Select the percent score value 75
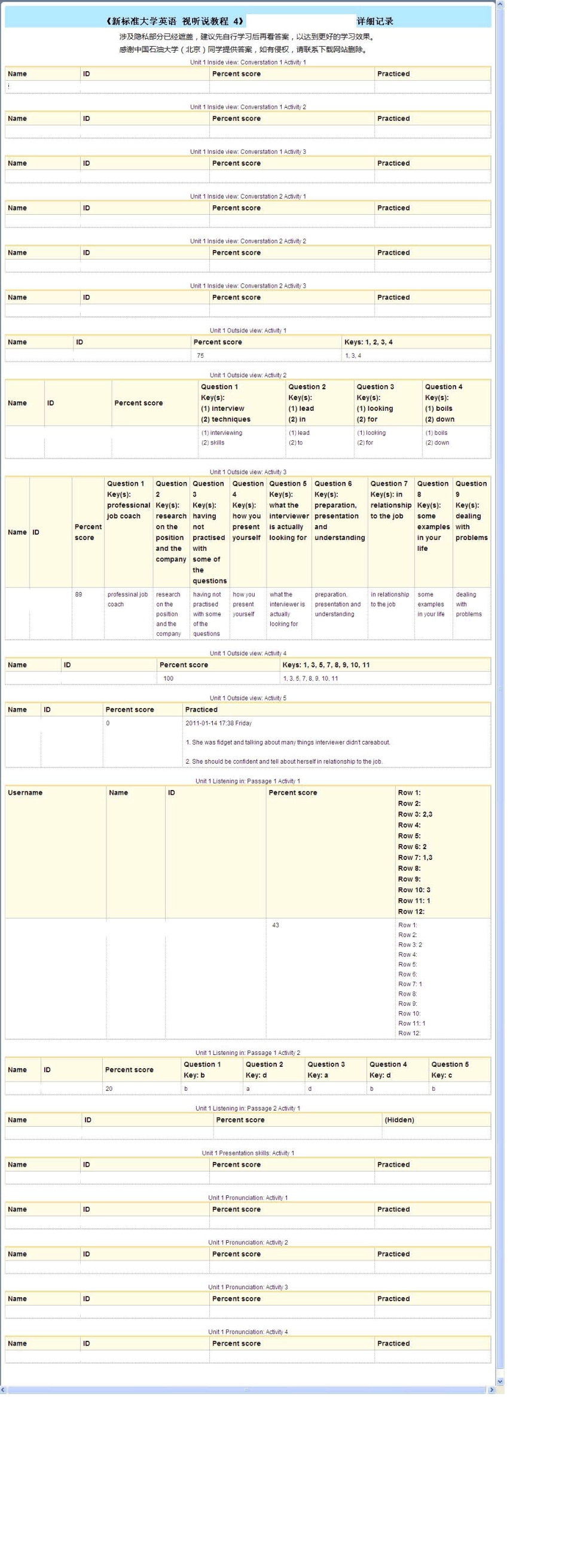Viewport: 568px width, 1568px height. (x=200, y=355)
